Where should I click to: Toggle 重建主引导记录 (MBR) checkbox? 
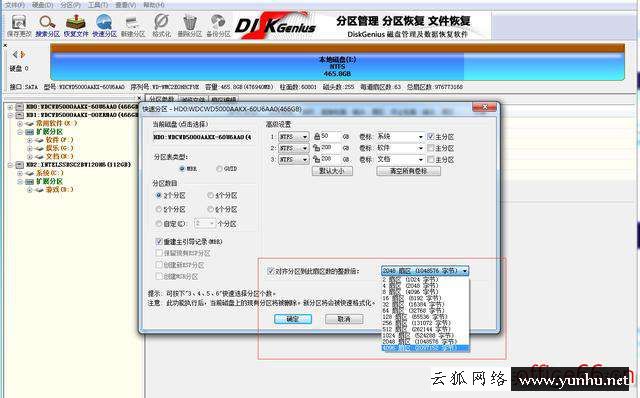[159, 242]
